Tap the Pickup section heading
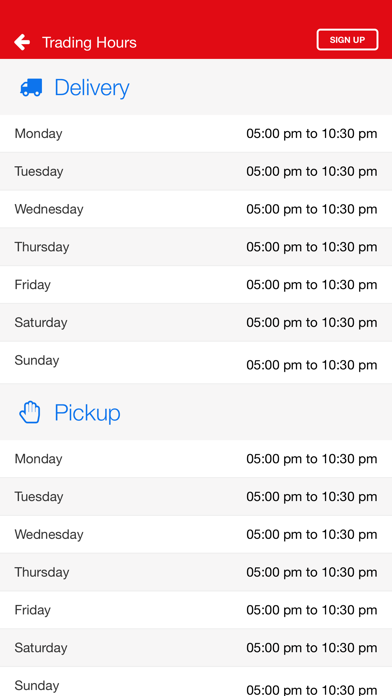Screen dimensions: 392x696 point(87,413)
